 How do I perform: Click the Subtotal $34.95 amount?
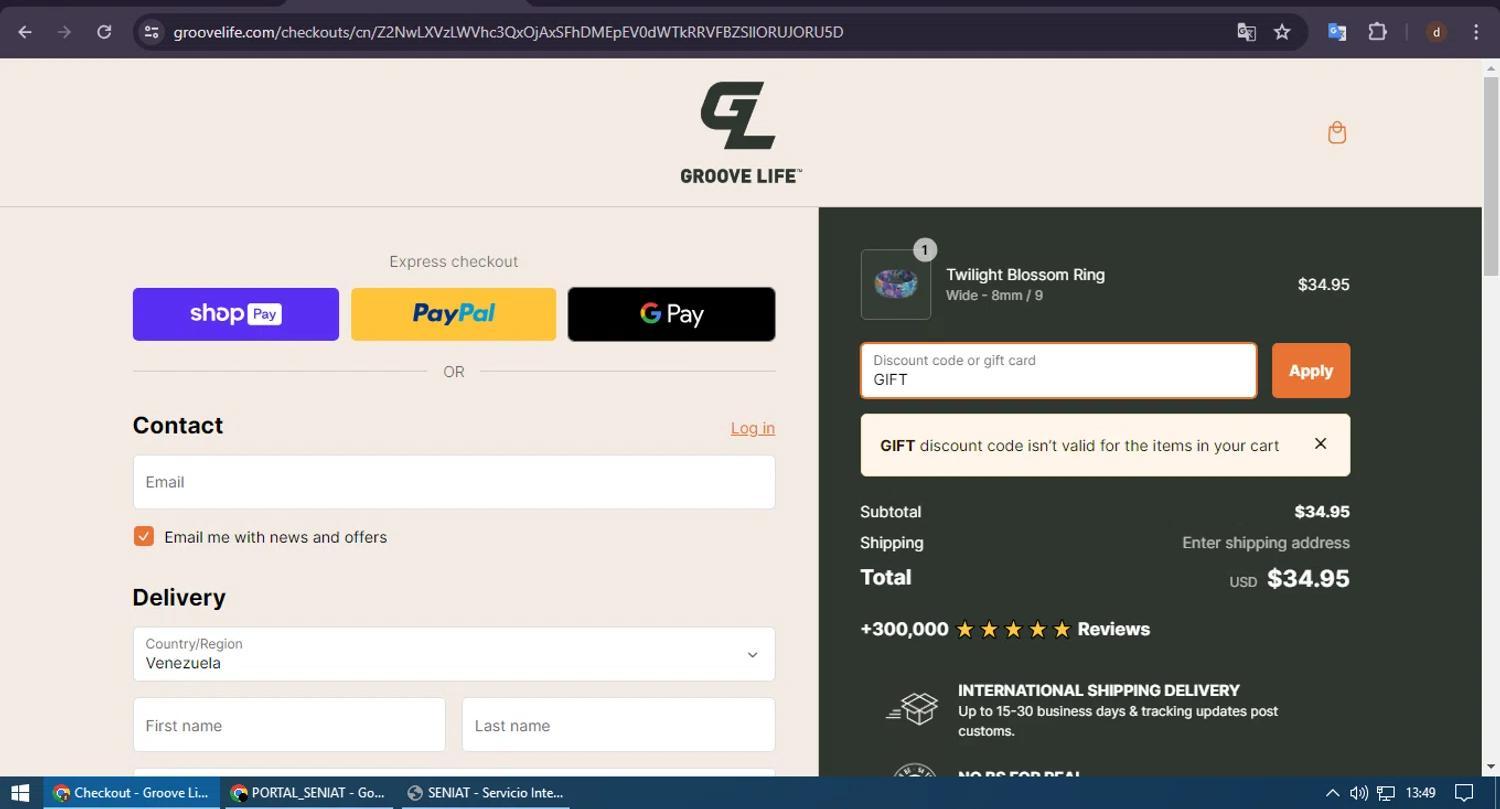click(1322, 512)
